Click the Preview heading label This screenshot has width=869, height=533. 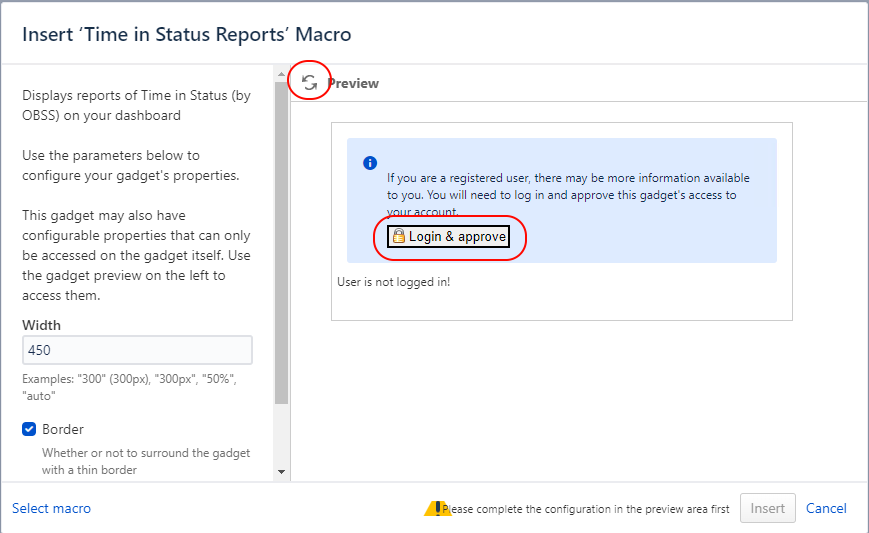point(353,84)
